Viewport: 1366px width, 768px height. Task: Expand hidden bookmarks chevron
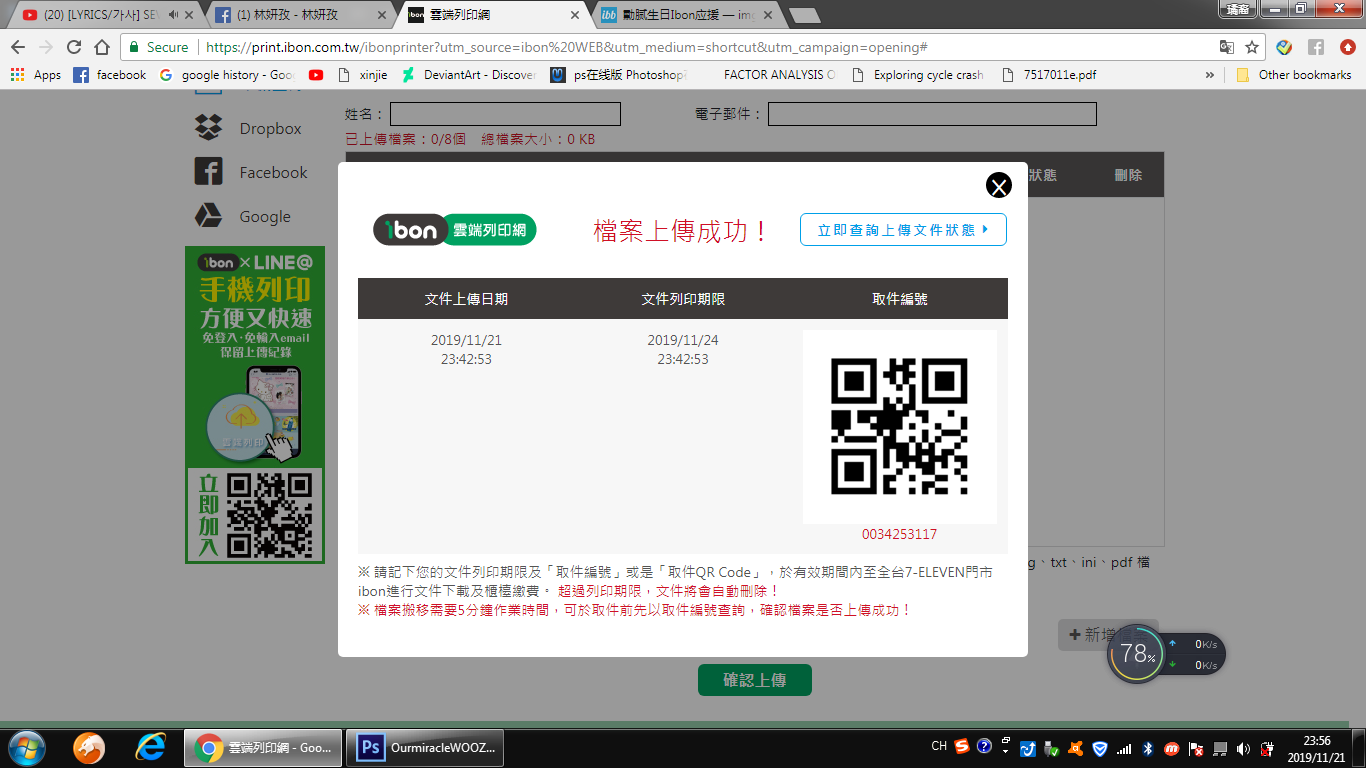click(1211, 75)
